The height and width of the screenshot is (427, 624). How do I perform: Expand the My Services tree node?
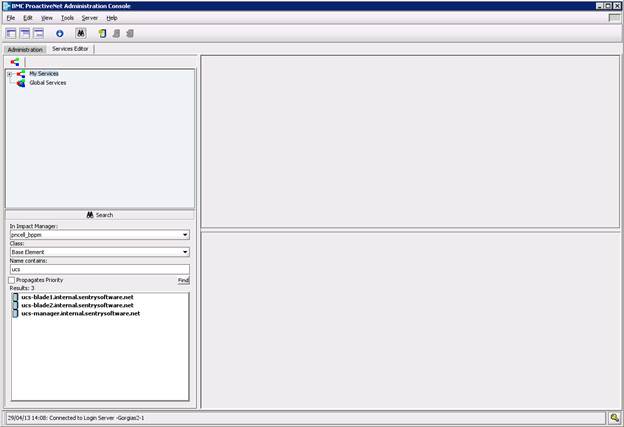(9, 74)
